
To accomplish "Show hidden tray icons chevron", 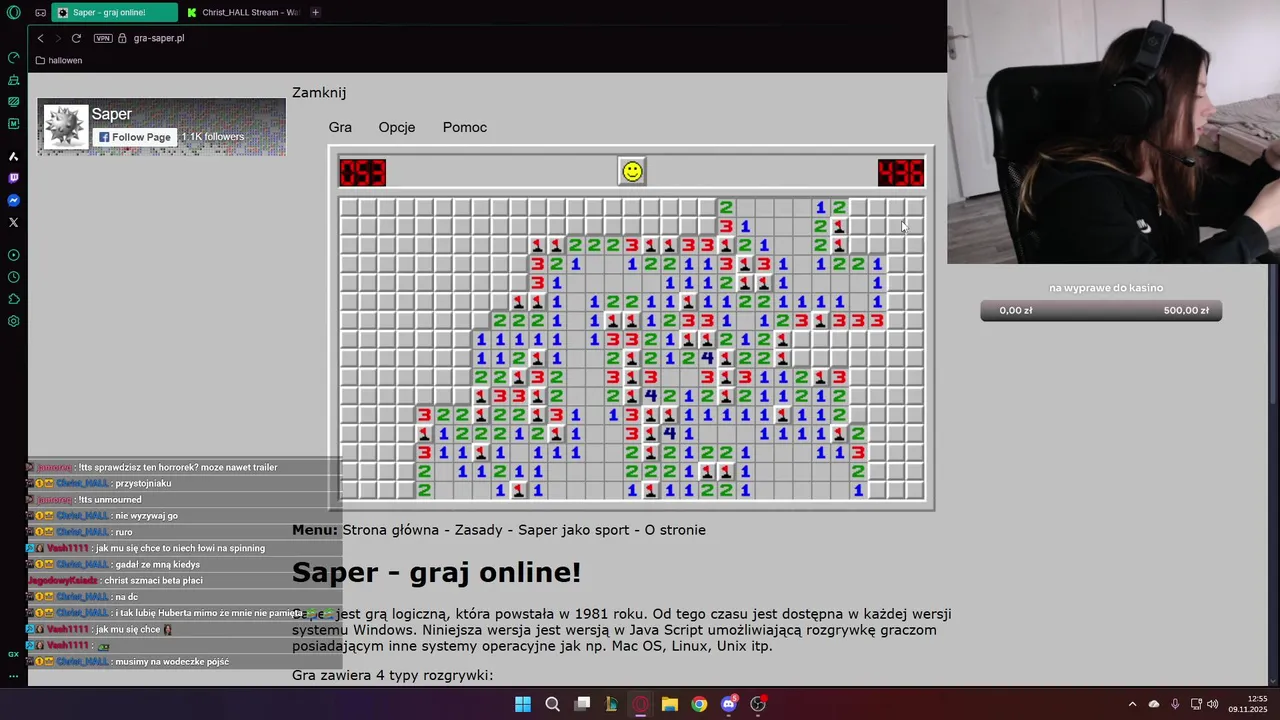I will point(1132,704).
